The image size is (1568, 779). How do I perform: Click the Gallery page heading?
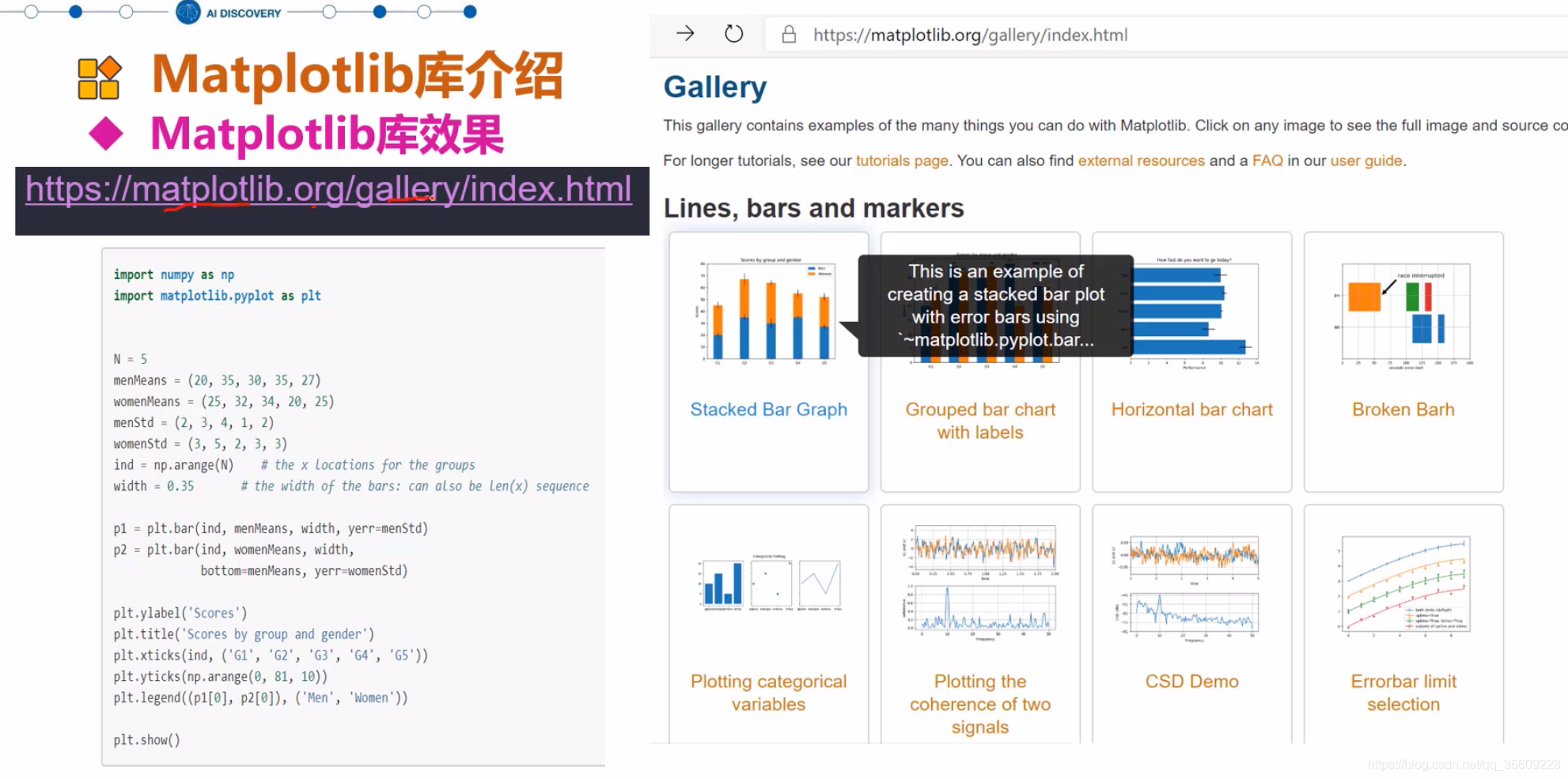tap(714, 87)
